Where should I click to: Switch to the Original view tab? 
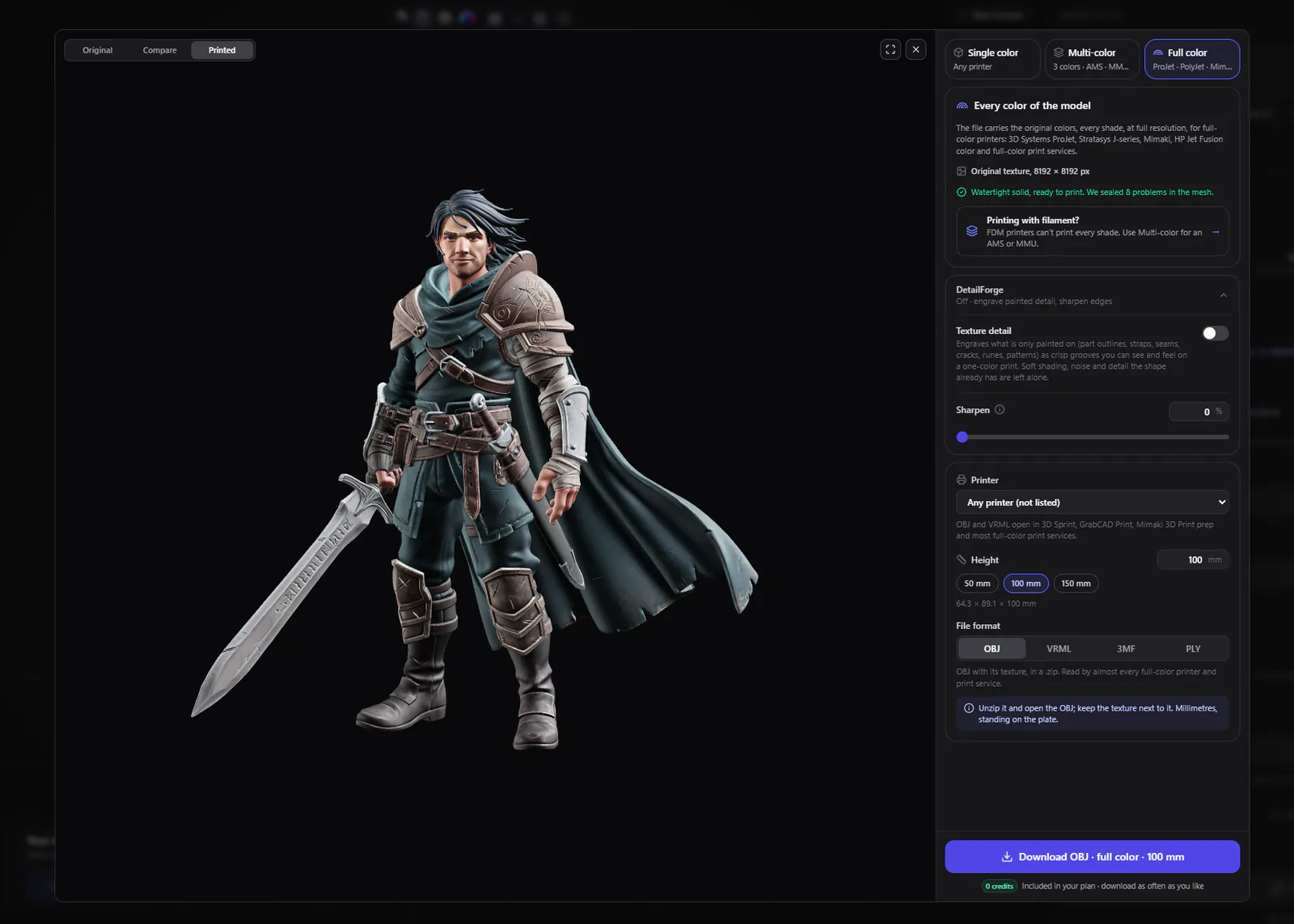click(97, 50)
